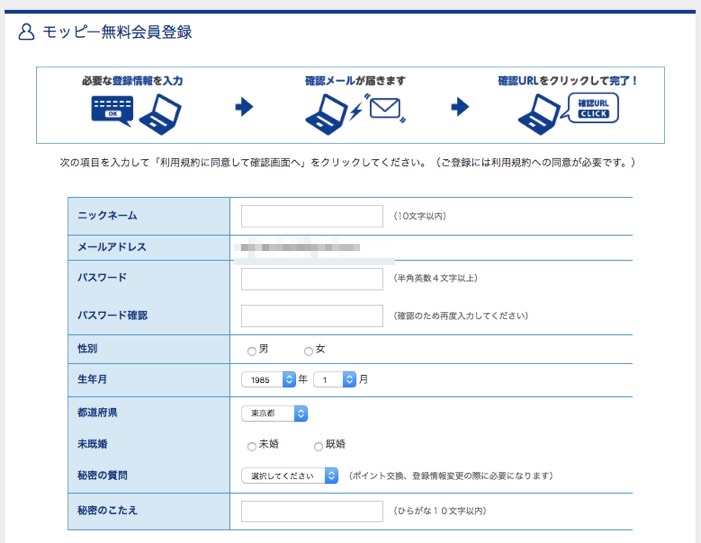The image size is (701, 543).
Task: Open the 秘密の質問 dropdown 選択してください
Action: click(x=289, y=476)
